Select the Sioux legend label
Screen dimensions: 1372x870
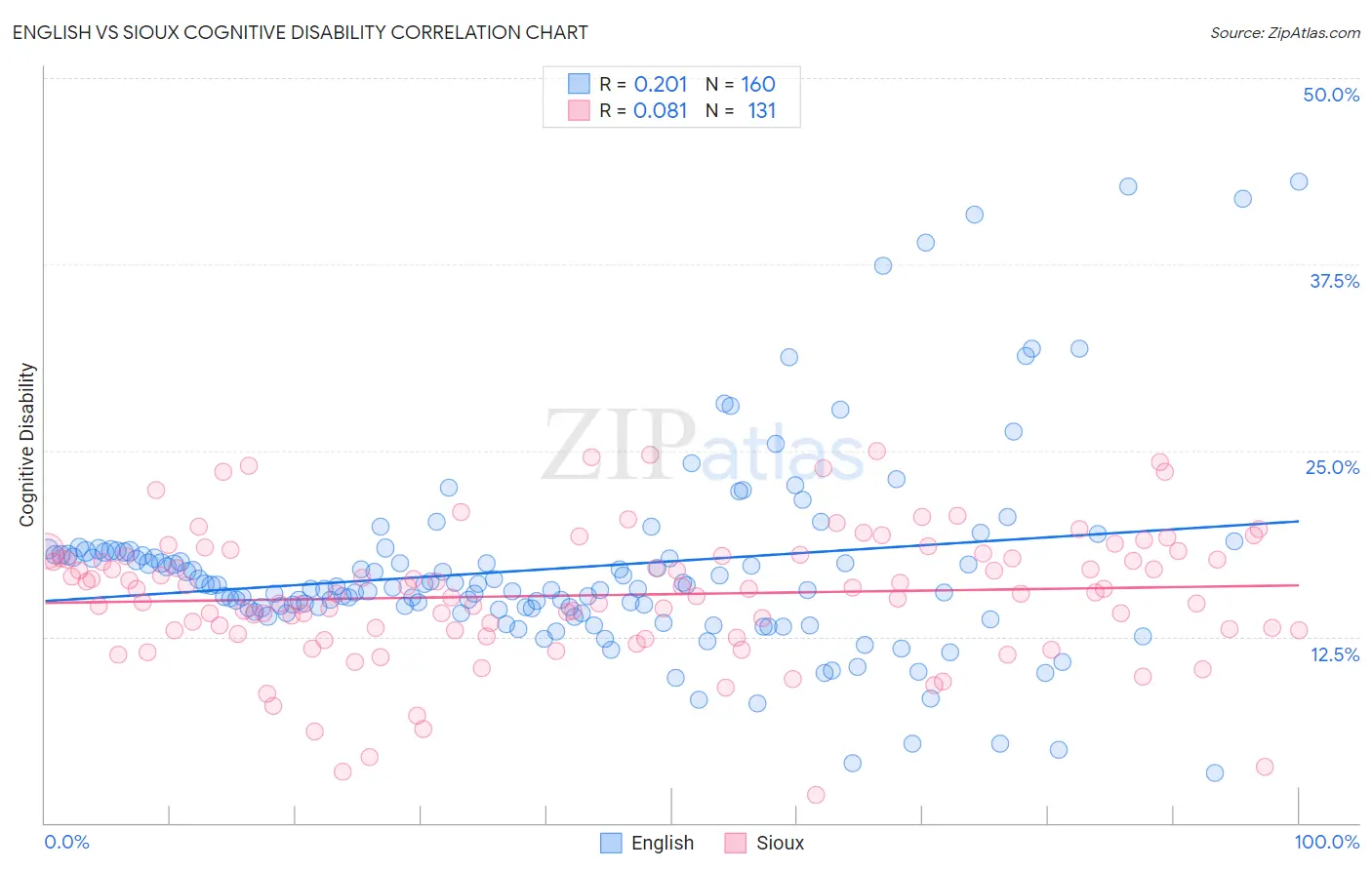click(780, 844)
